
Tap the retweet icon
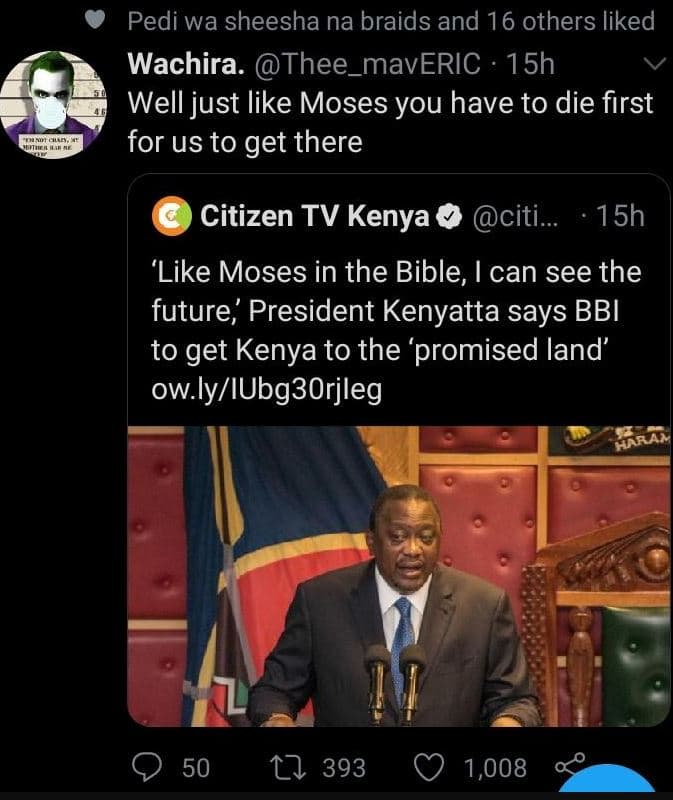coord(288,768)
